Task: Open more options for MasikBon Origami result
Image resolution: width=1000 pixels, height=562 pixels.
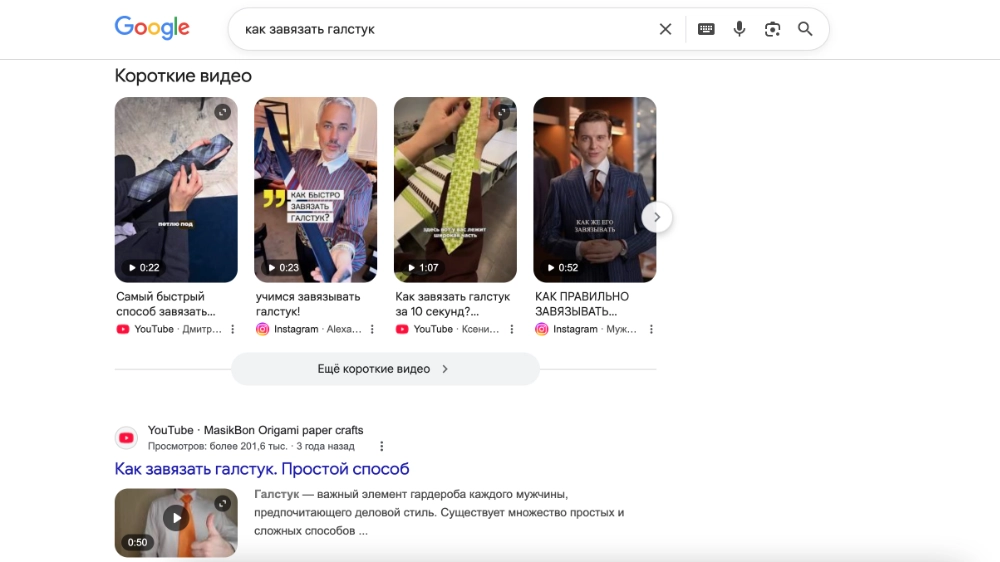Action: (x=381, y=446)
